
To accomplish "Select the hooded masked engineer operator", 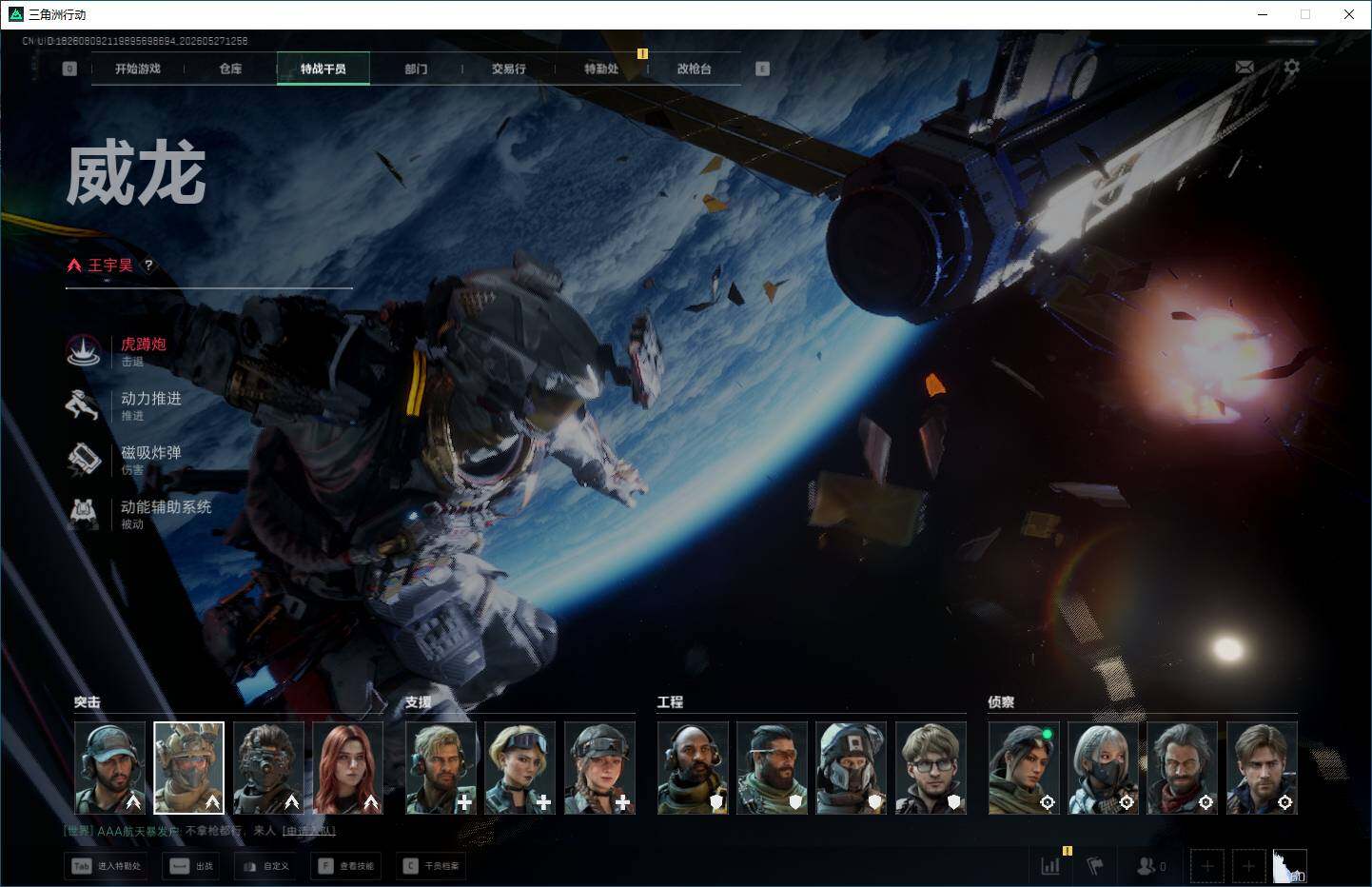I will point(852,768).
